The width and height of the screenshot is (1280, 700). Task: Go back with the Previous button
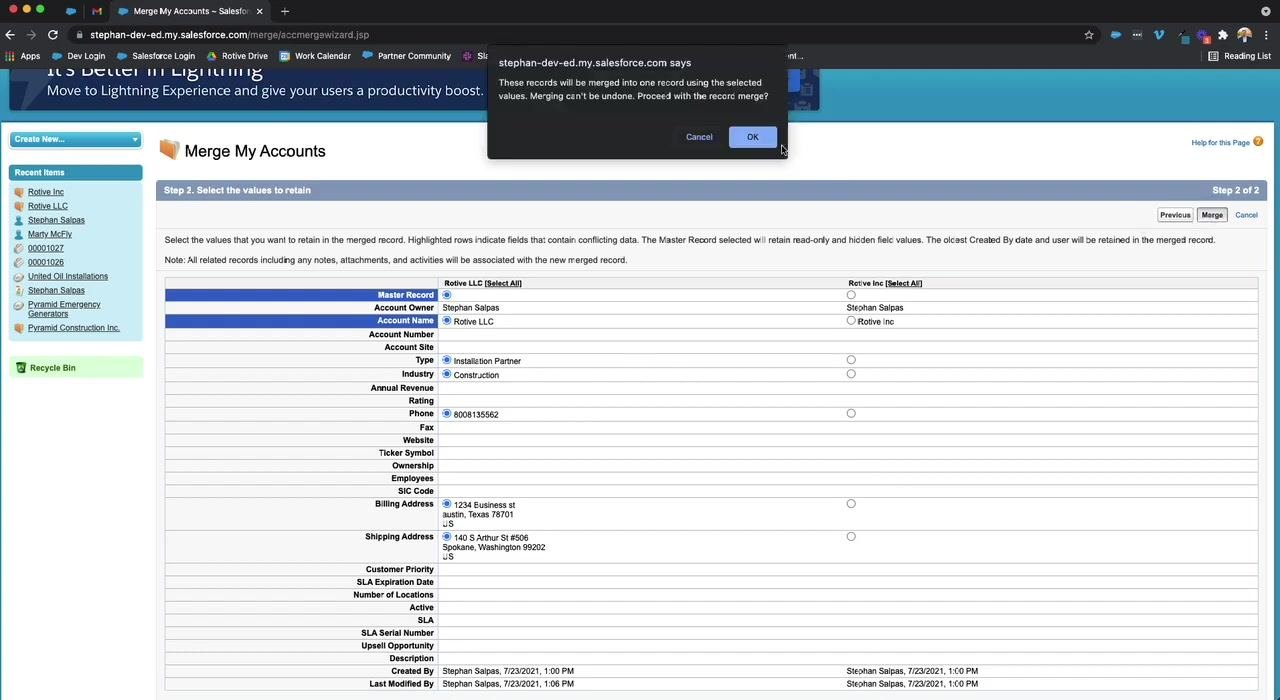[1175, 215]
